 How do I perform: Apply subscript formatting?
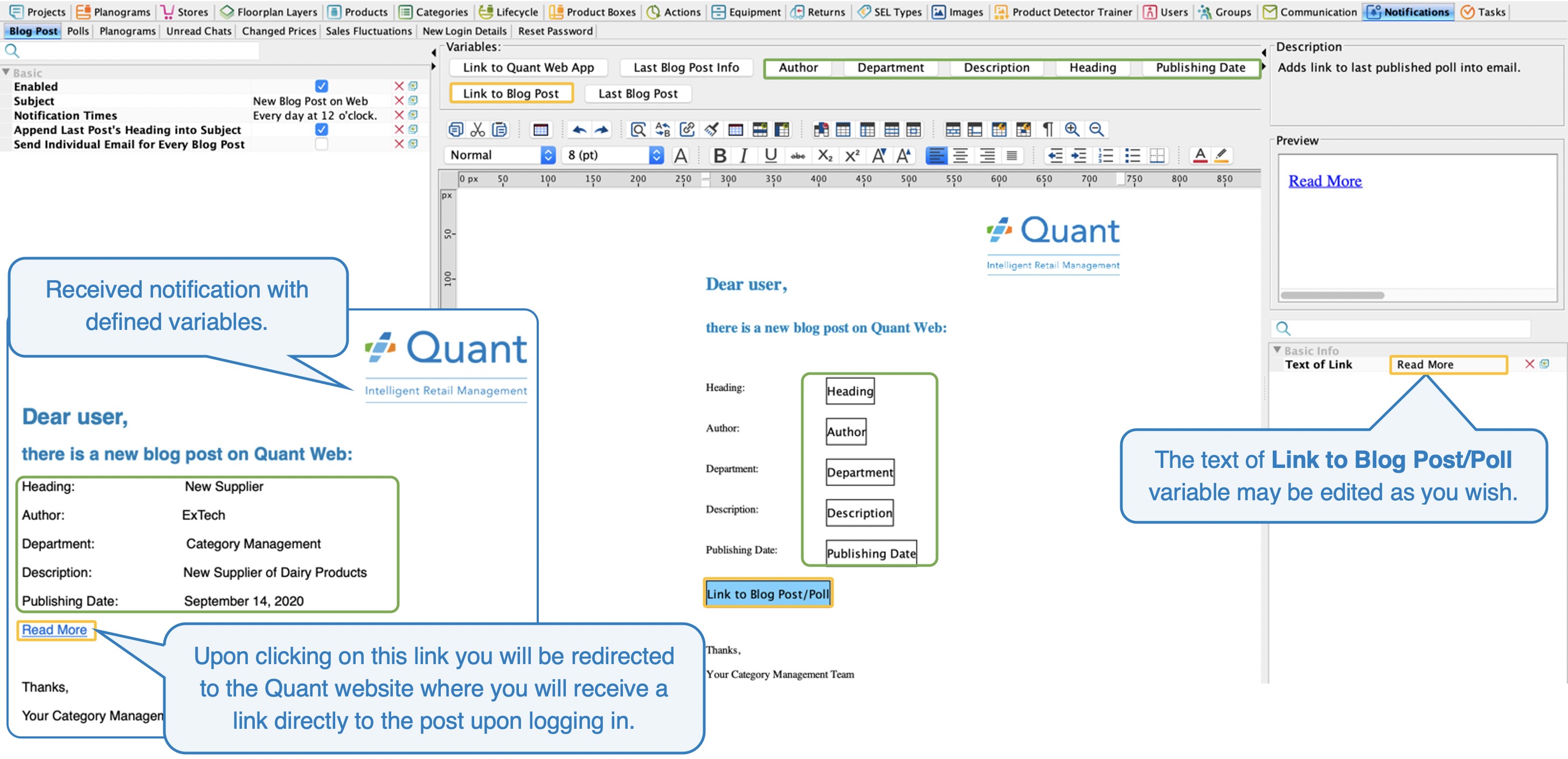point(825,156)
